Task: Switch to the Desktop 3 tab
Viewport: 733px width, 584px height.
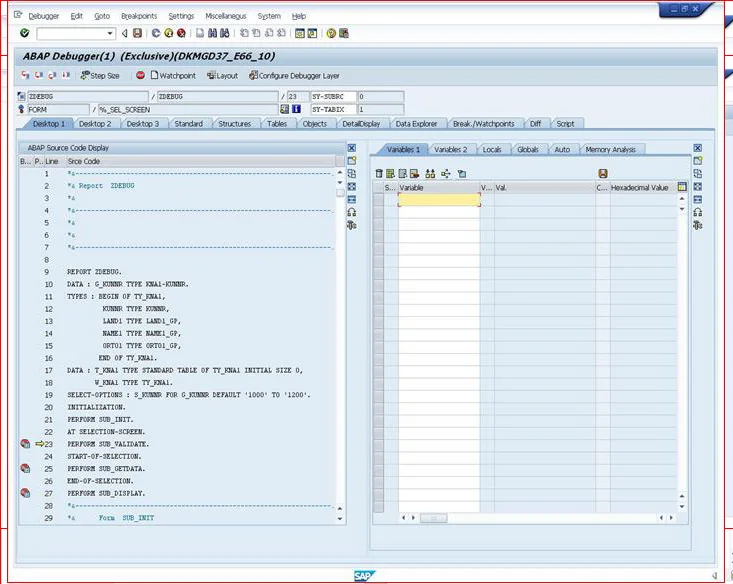Action: click(x=143, y=123)
